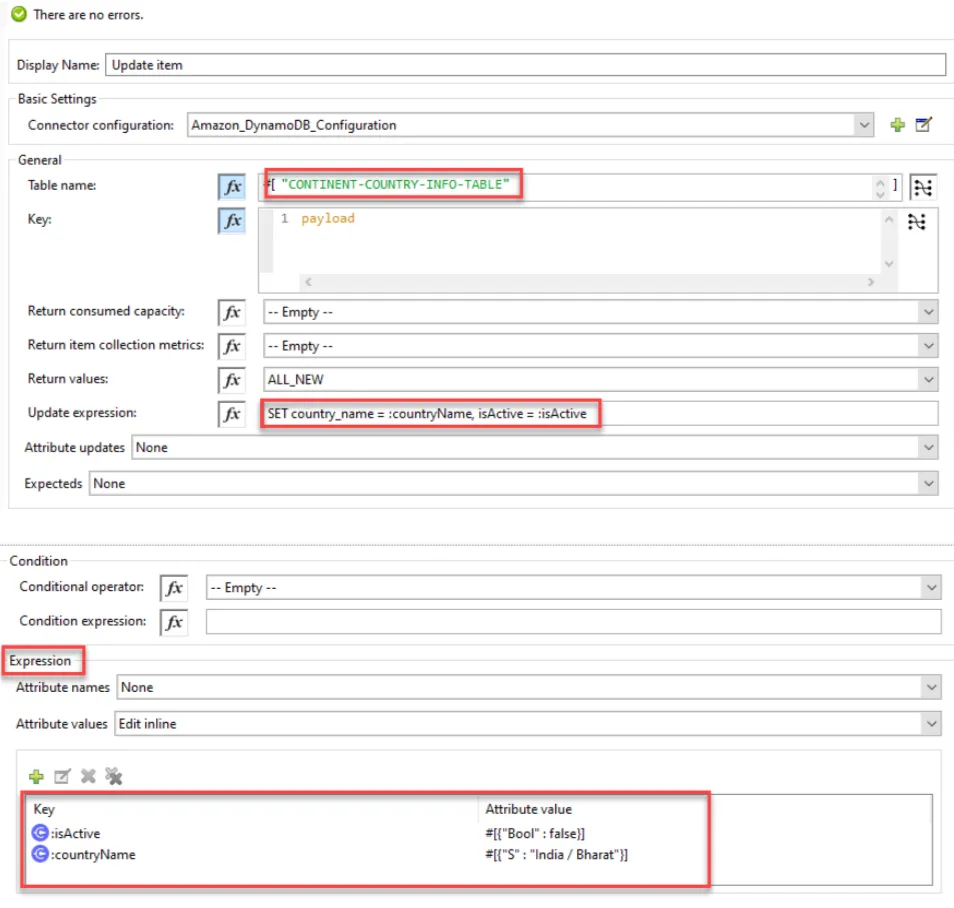
Task: Click the Key payload expression editor
Action: click(577, 241)
